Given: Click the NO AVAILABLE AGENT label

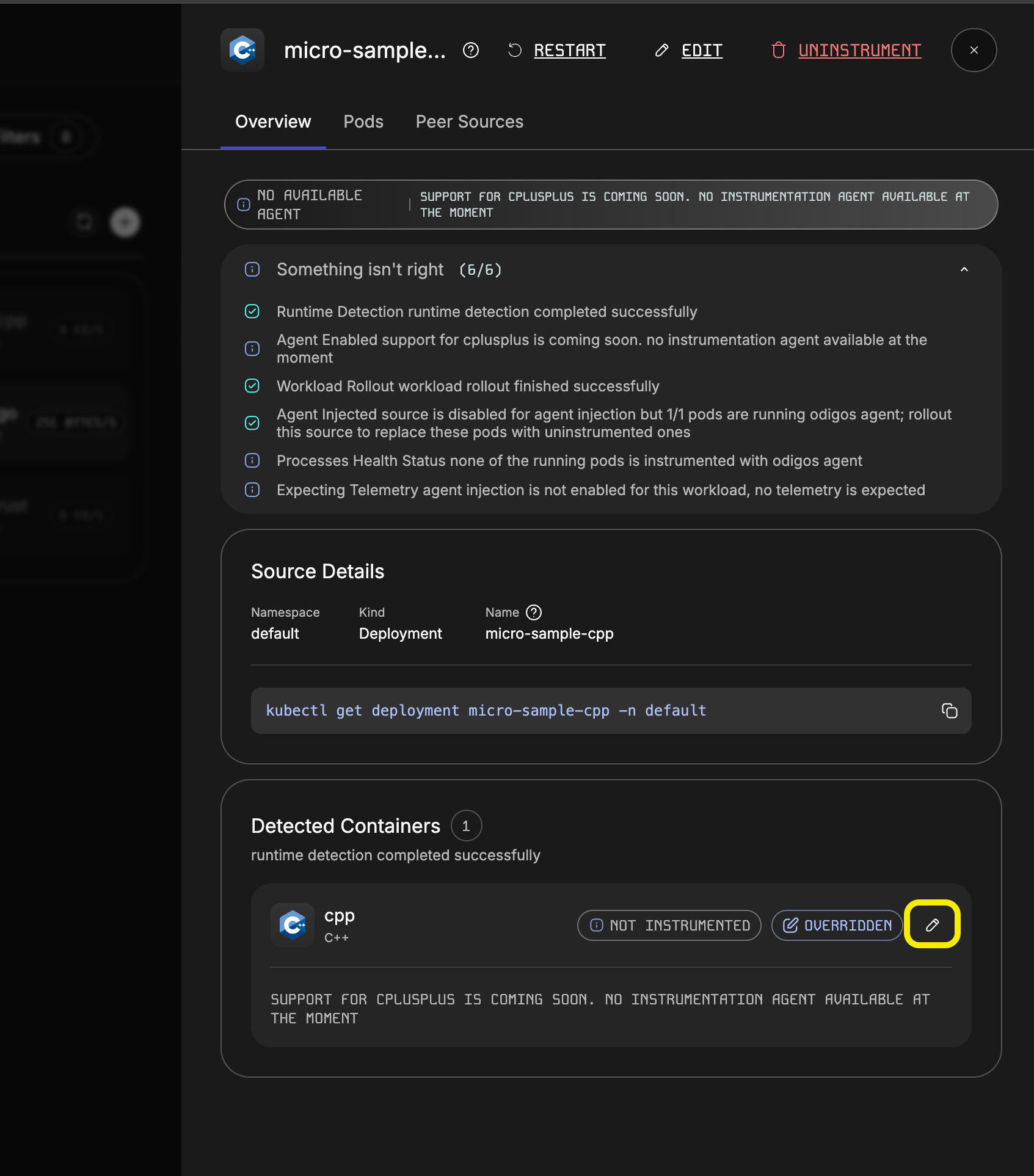Looking at the screenshot, I should click(x=310, y=205).
